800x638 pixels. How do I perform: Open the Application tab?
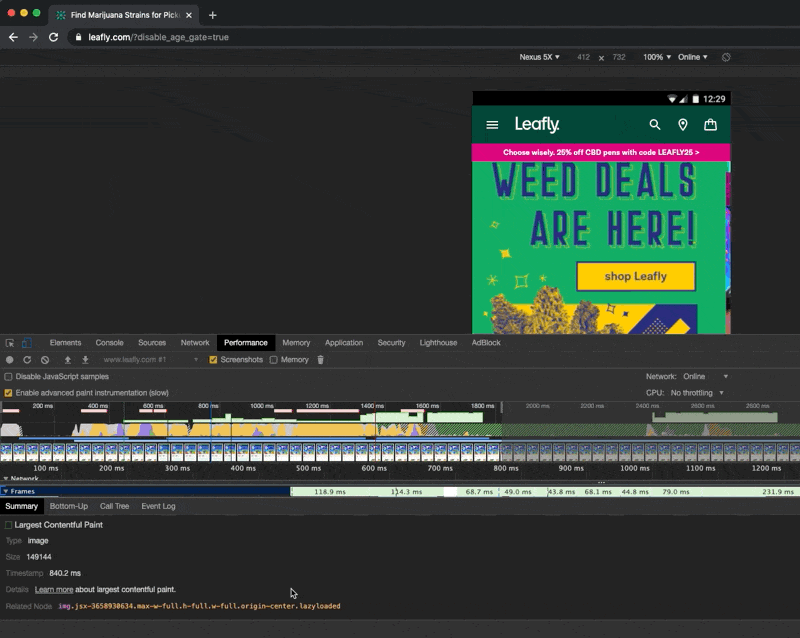(x=344, y=343)
